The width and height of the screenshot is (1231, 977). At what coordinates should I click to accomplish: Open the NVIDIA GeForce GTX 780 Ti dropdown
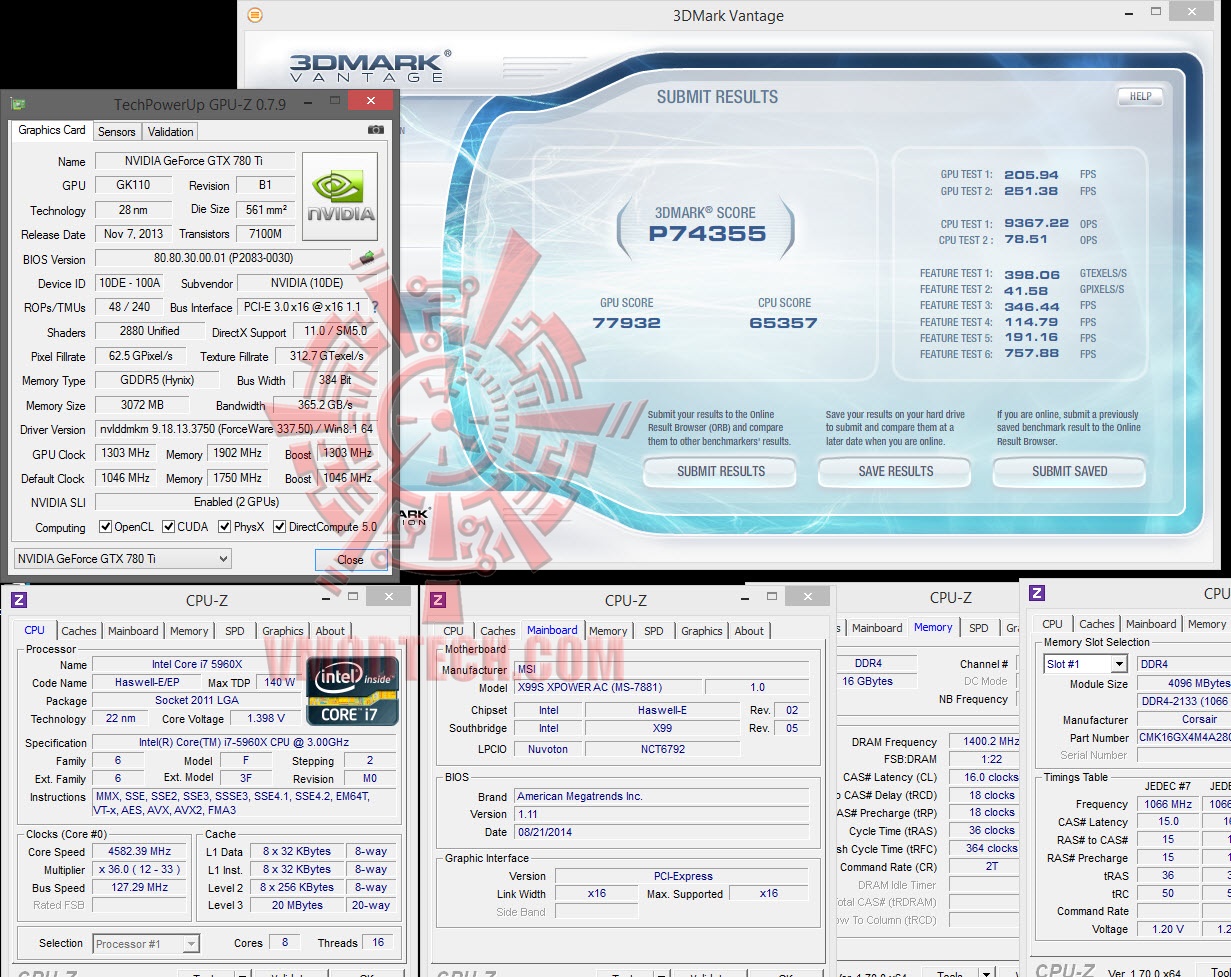coord(123,558)
